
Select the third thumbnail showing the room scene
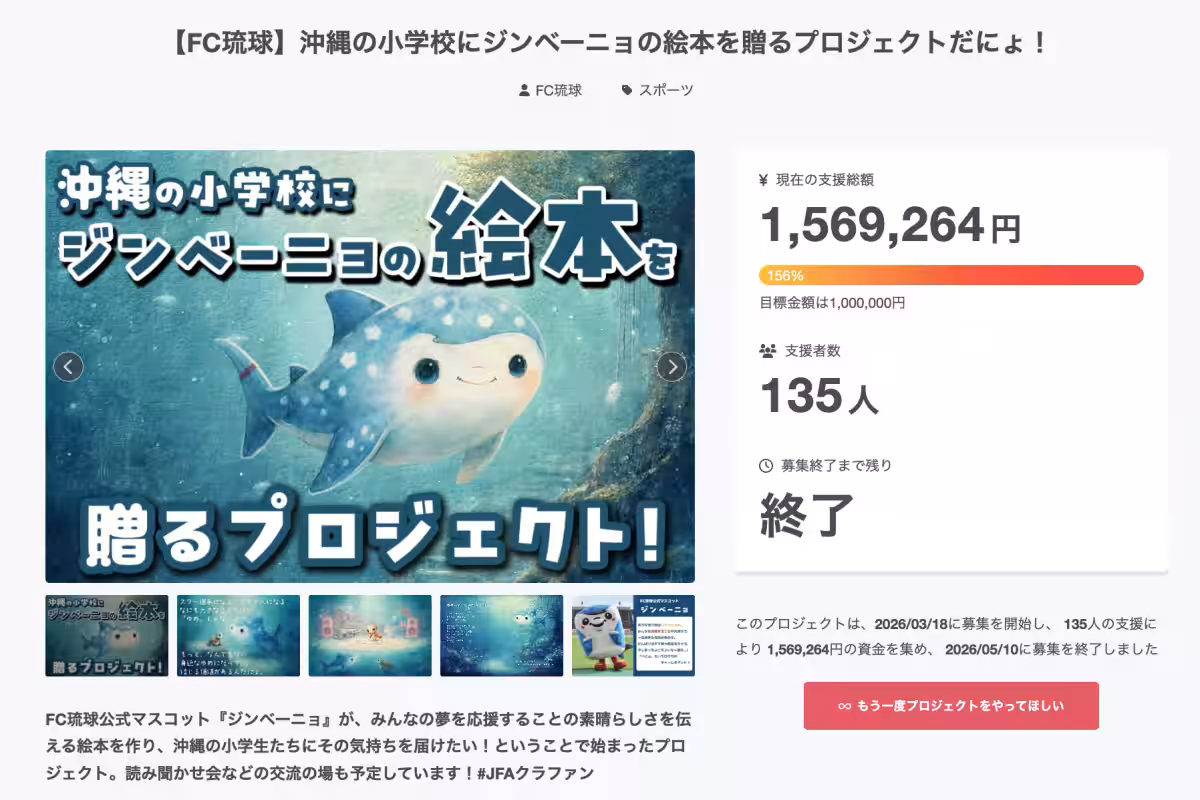(x=370, y=636)
